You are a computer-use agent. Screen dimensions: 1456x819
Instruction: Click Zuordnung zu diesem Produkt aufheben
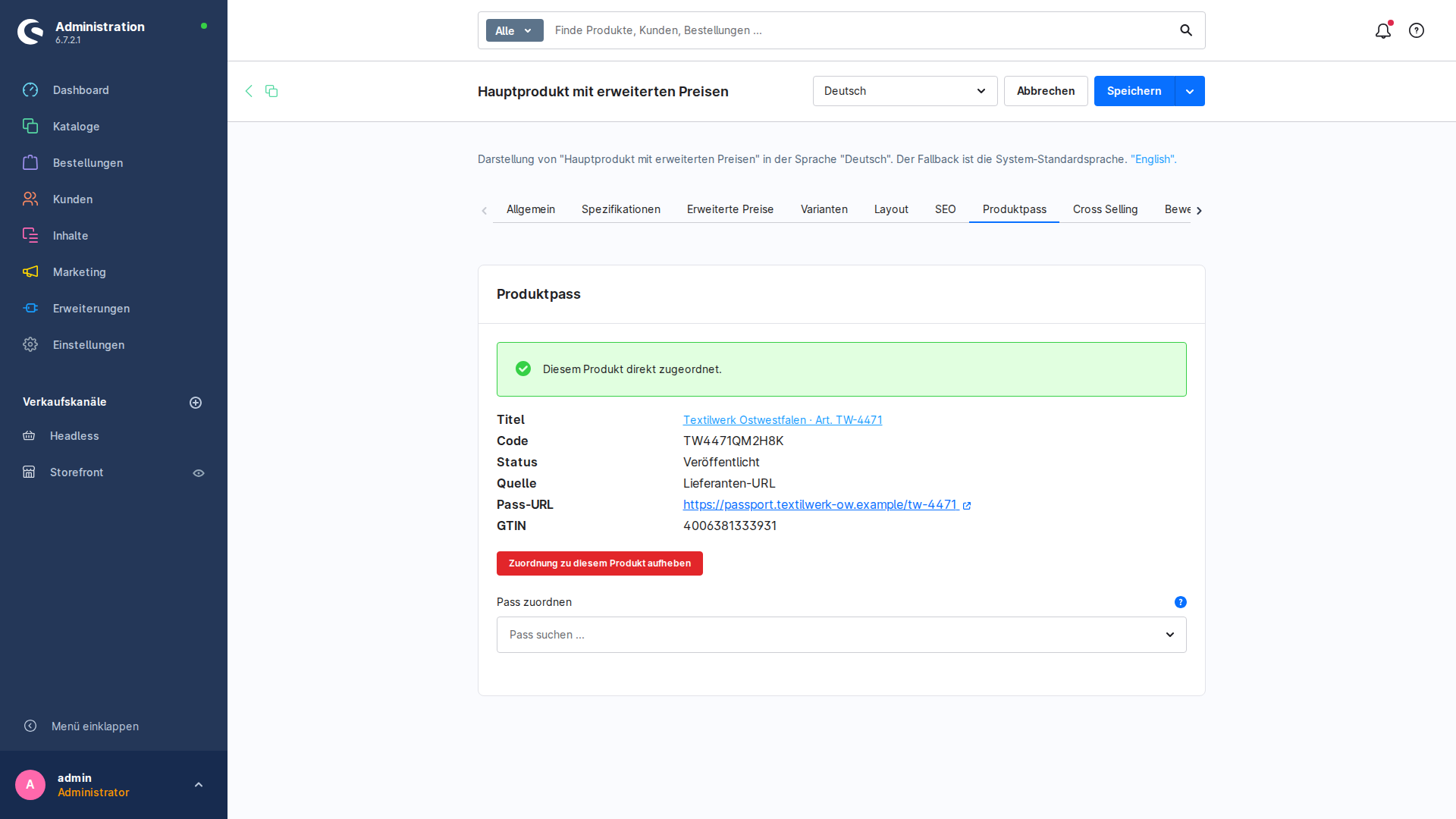click(x=600, y=563)
